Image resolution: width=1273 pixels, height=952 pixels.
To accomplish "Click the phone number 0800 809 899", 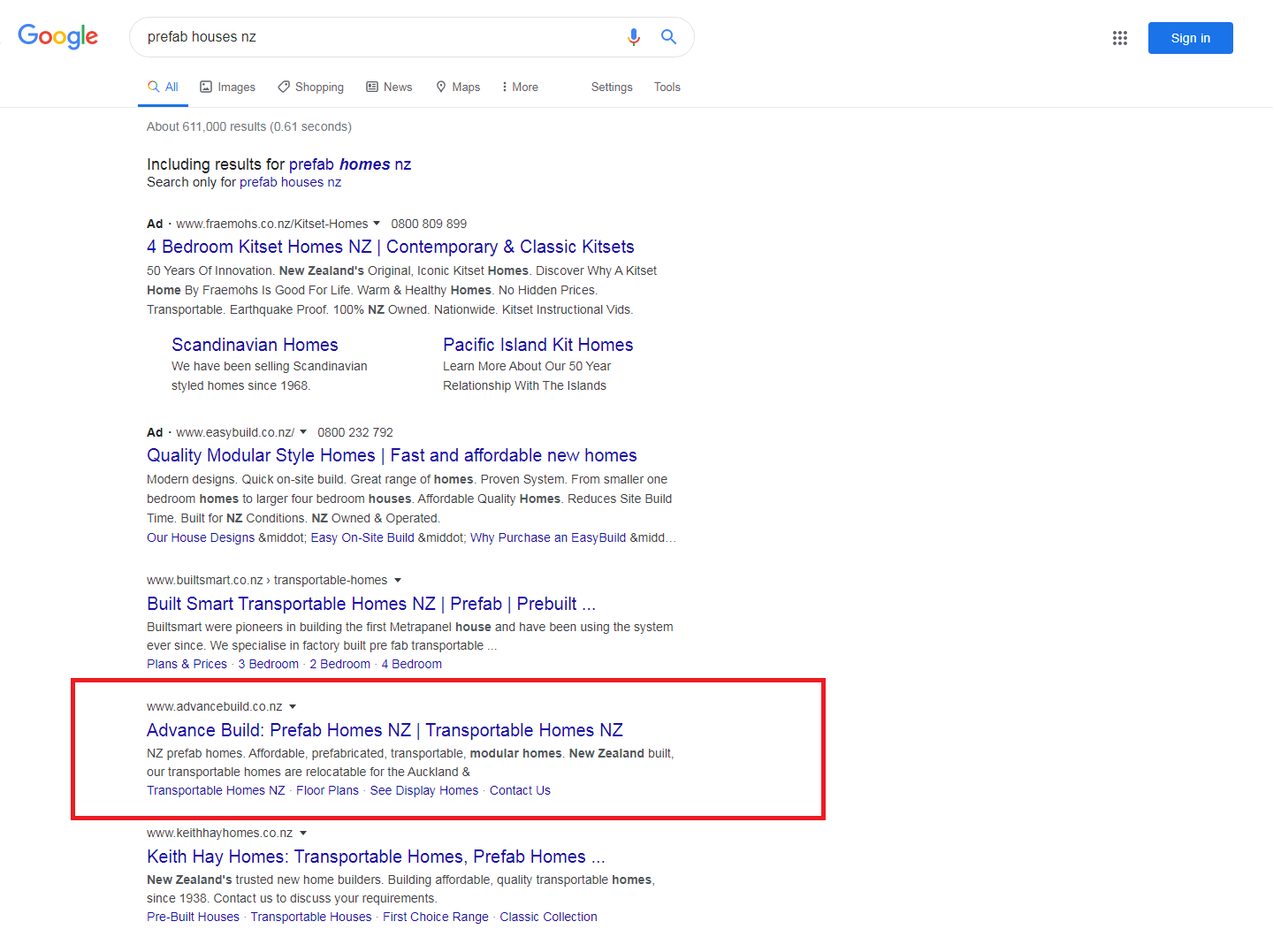I will 429,224.
